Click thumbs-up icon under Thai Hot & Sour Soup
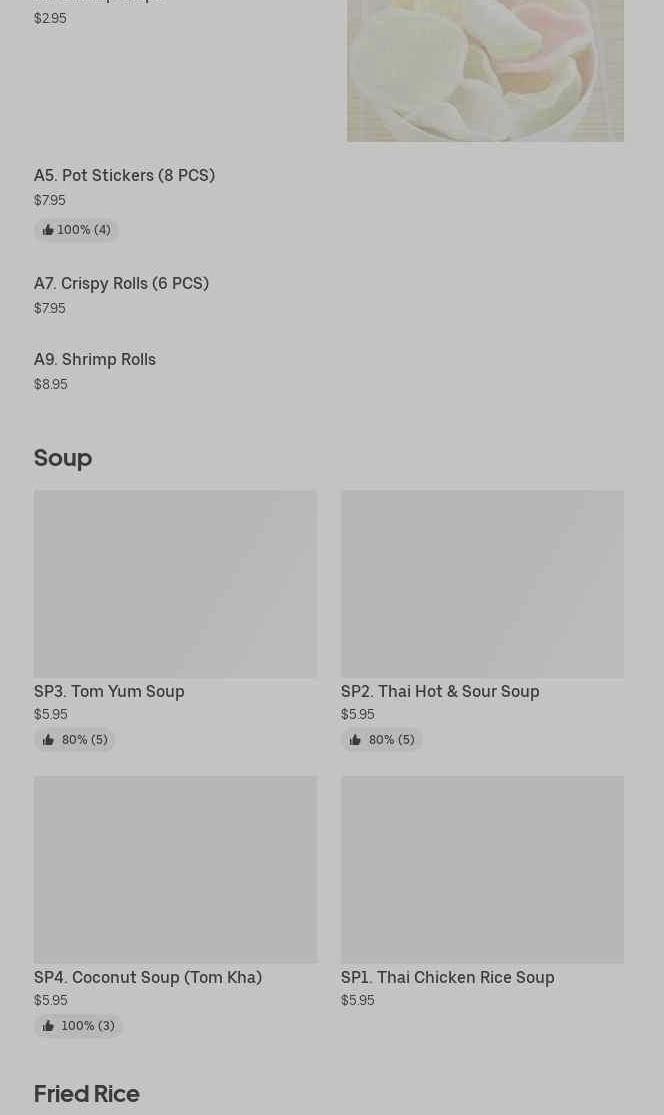 pos(355,740)
